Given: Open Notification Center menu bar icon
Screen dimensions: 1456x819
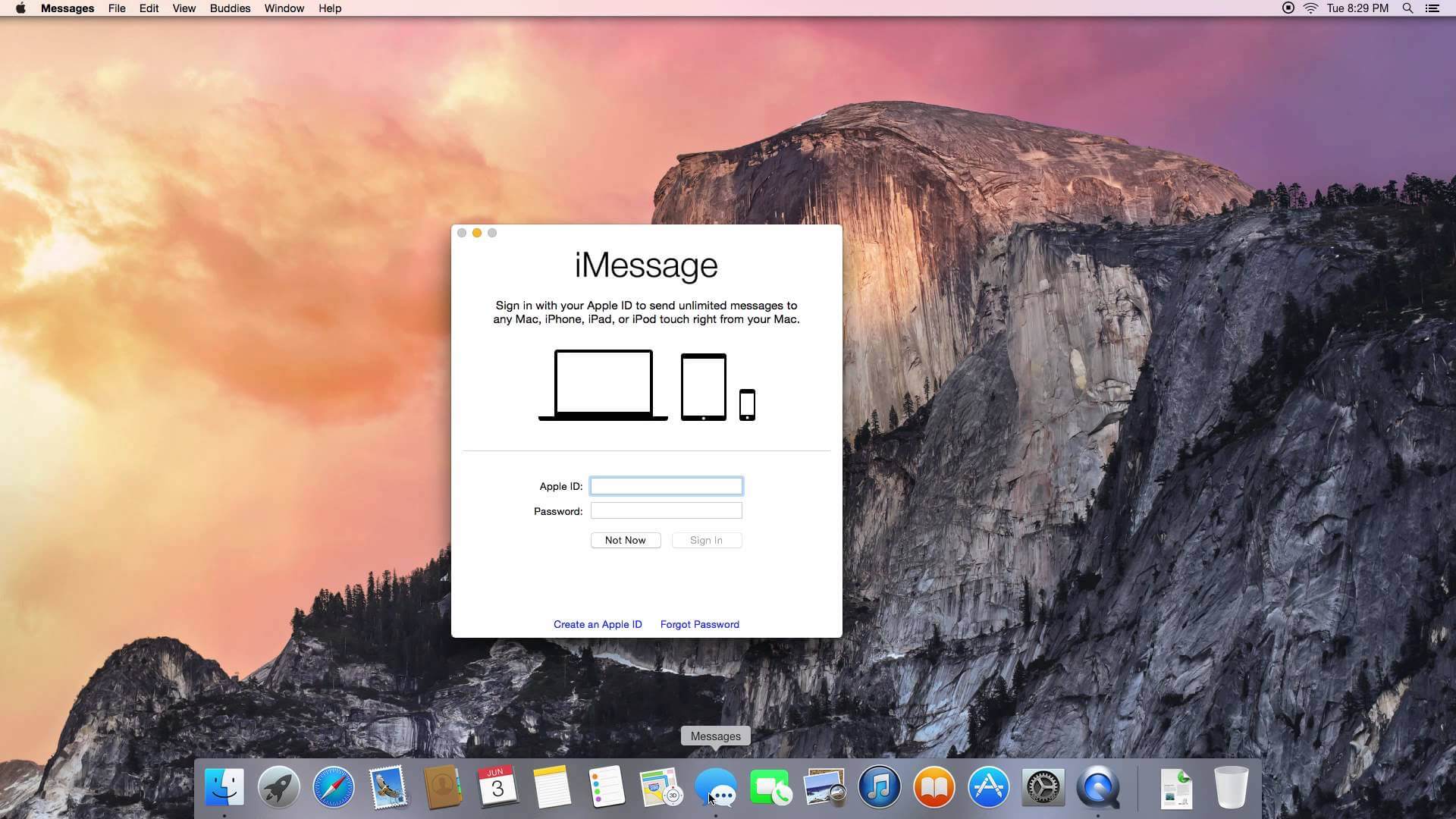Looking at the screenshot, I should pyautogui.click(x=1432, y=8).
